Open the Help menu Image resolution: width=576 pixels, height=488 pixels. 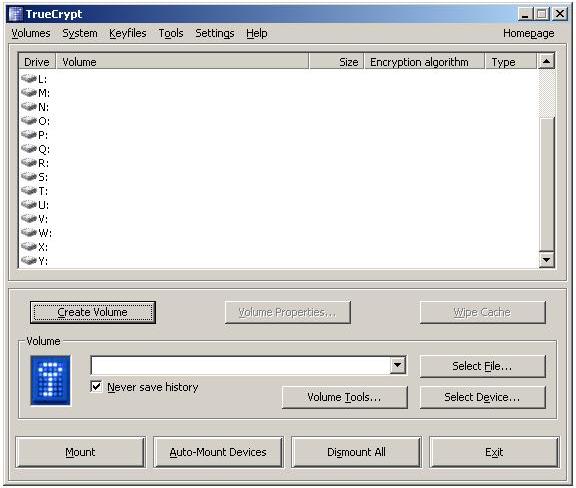[x=257, y=33]
